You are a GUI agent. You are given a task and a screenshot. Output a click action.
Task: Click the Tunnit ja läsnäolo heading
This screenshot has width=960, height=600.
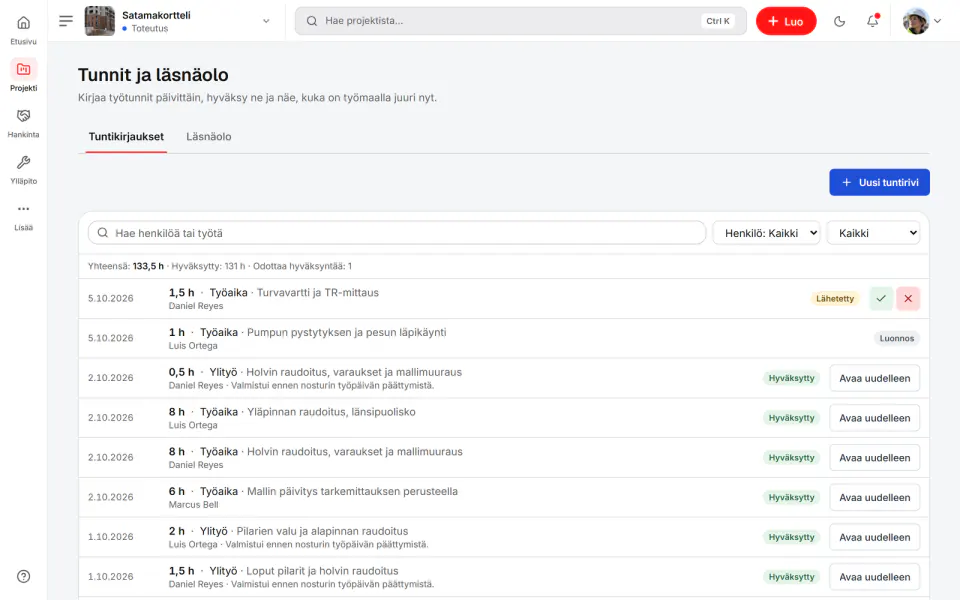pos(153,75)
